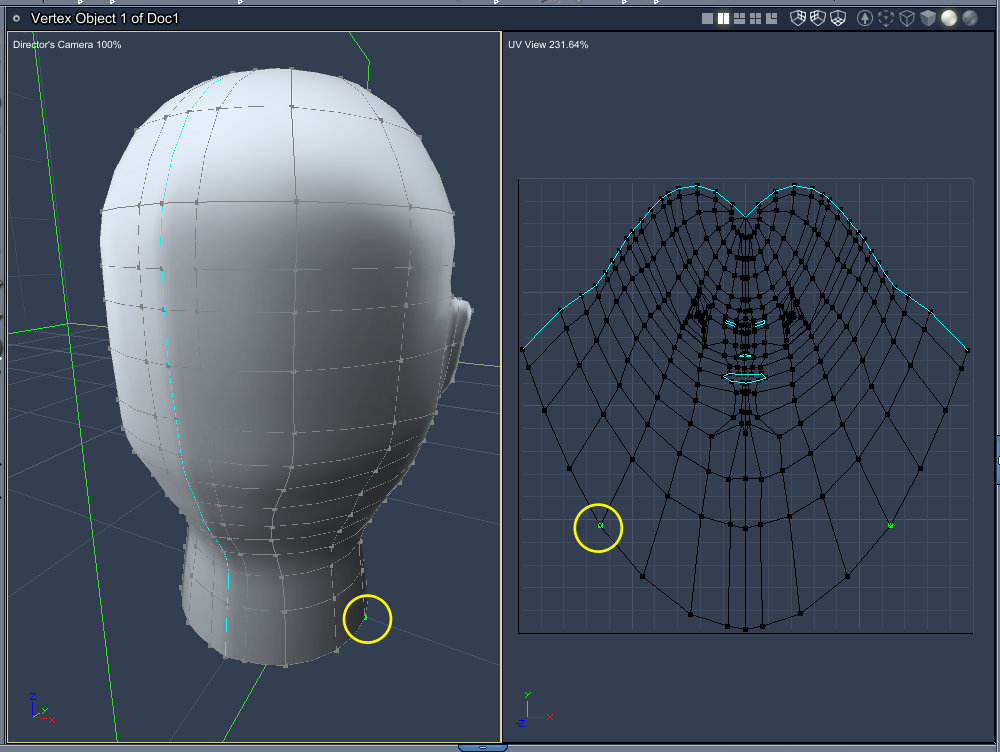The width and height of the screenshot is (1000, 752).
Task: Click the right edge panel handle
Action: pyautogui.click(x=997, y=459)
